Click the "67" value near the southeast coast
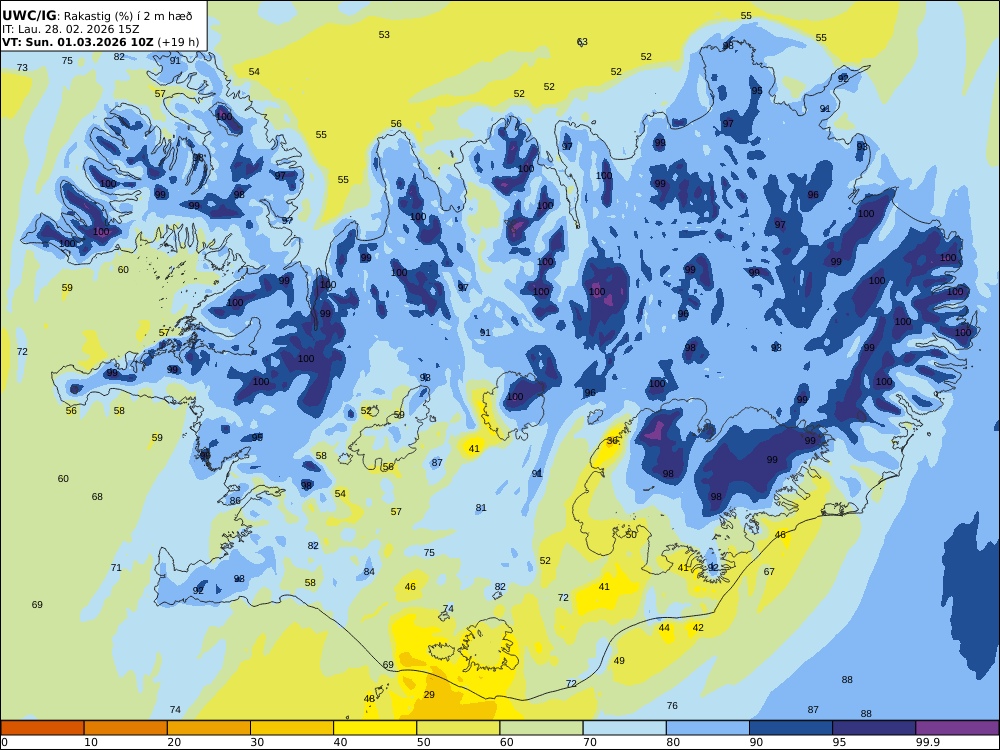The image size is (1000, 750). [x=769, y=571]
